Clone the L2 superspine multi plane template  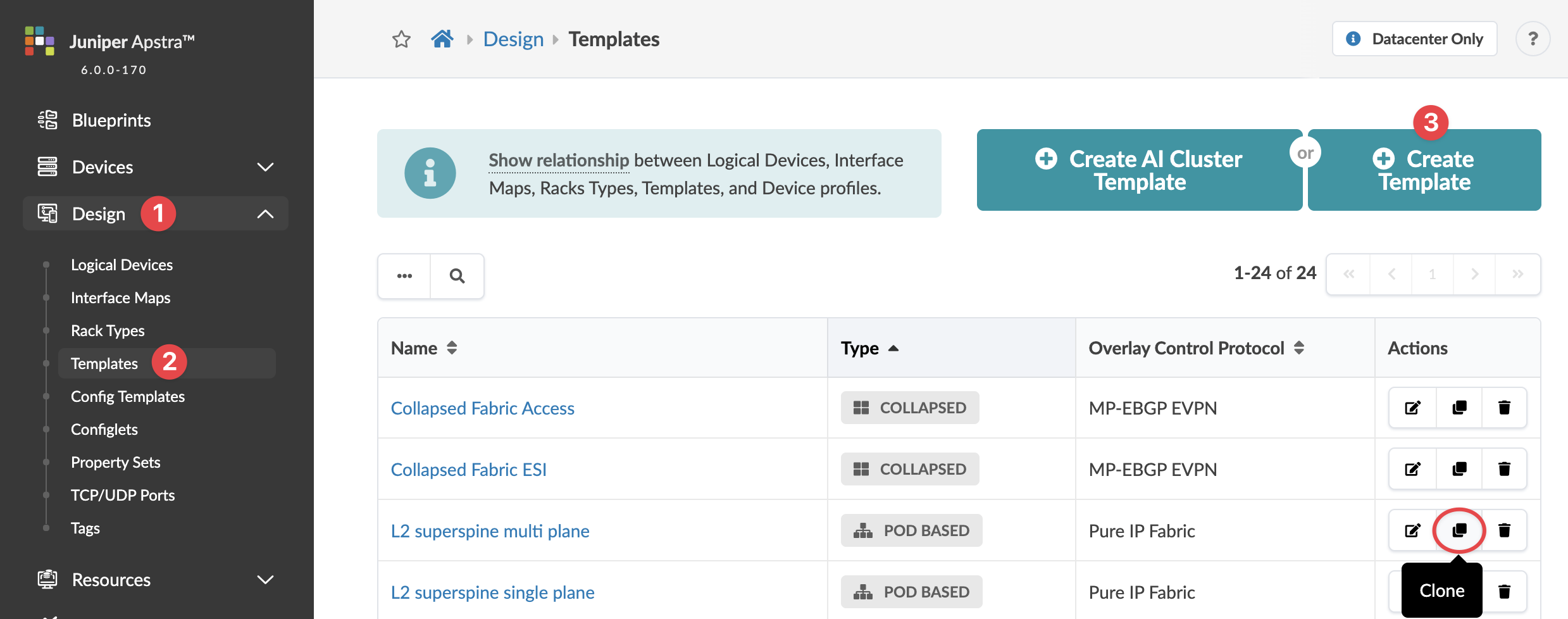point(1459,530)
